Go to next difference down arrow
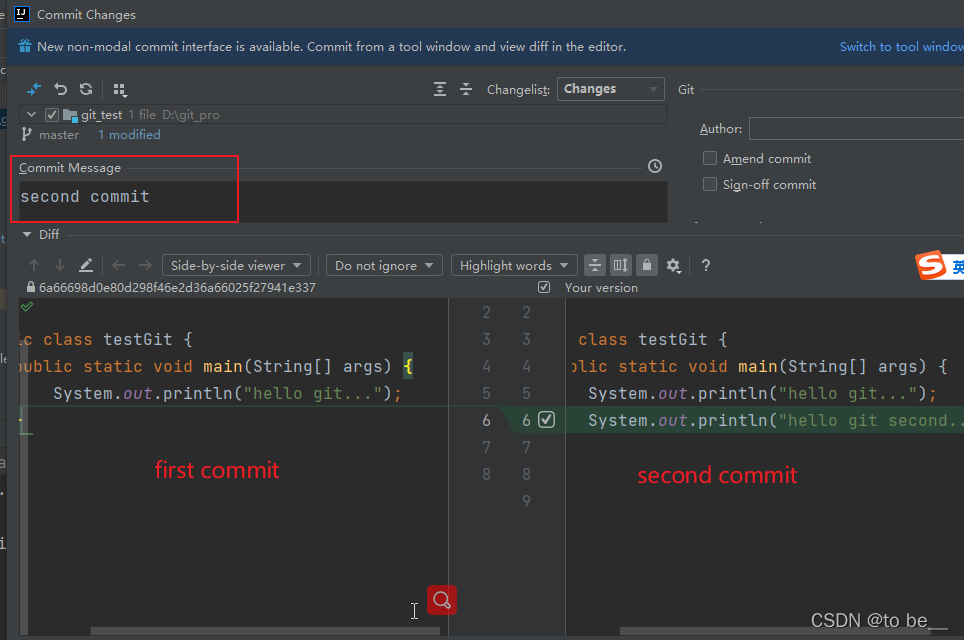964x640 pixels. pos(60,265)
